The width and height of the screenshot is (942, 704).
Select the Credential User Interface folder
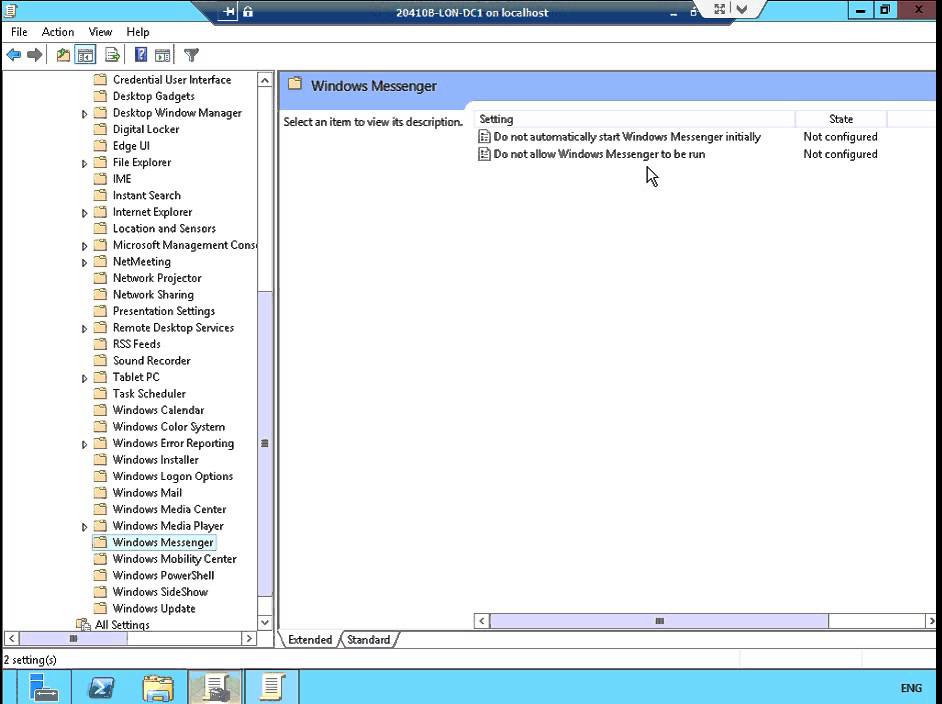172,80
